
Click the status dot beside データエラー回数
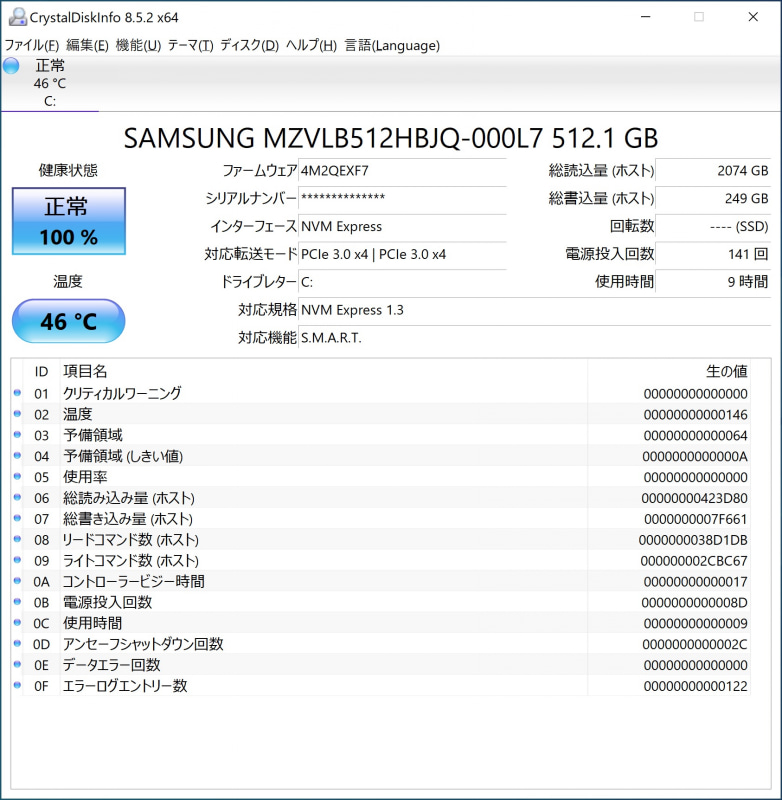pyautogui.click(x=17, y=665)
